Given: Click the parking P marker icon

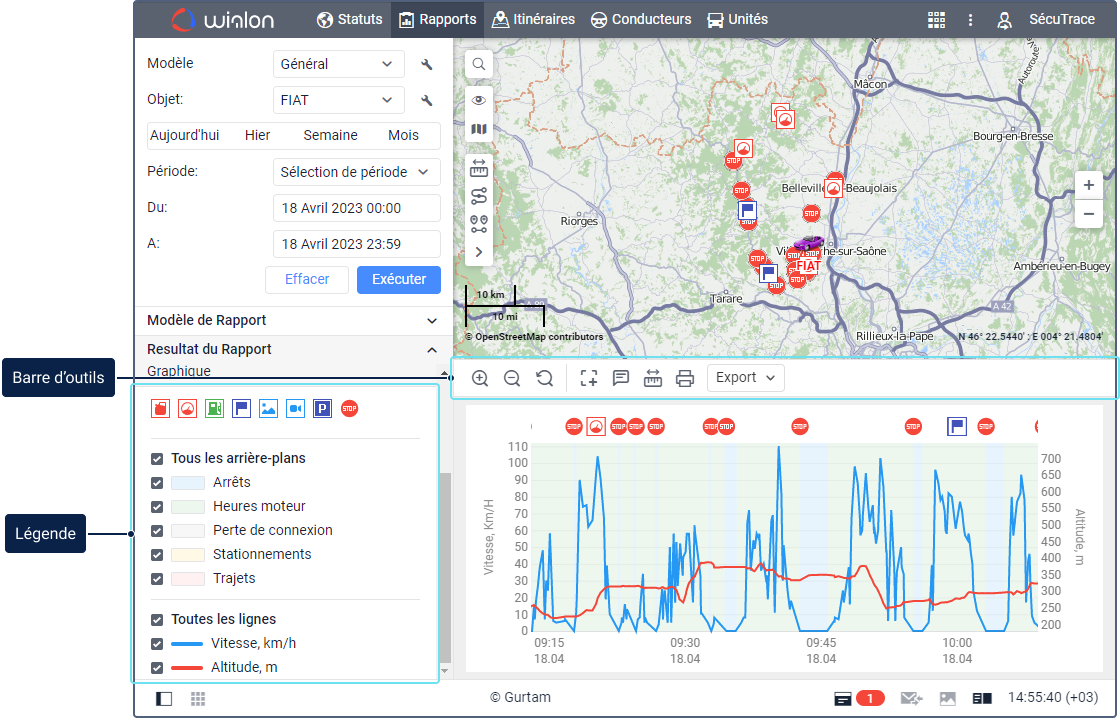Looking at the screenshot, I should [x=322, y=409].
